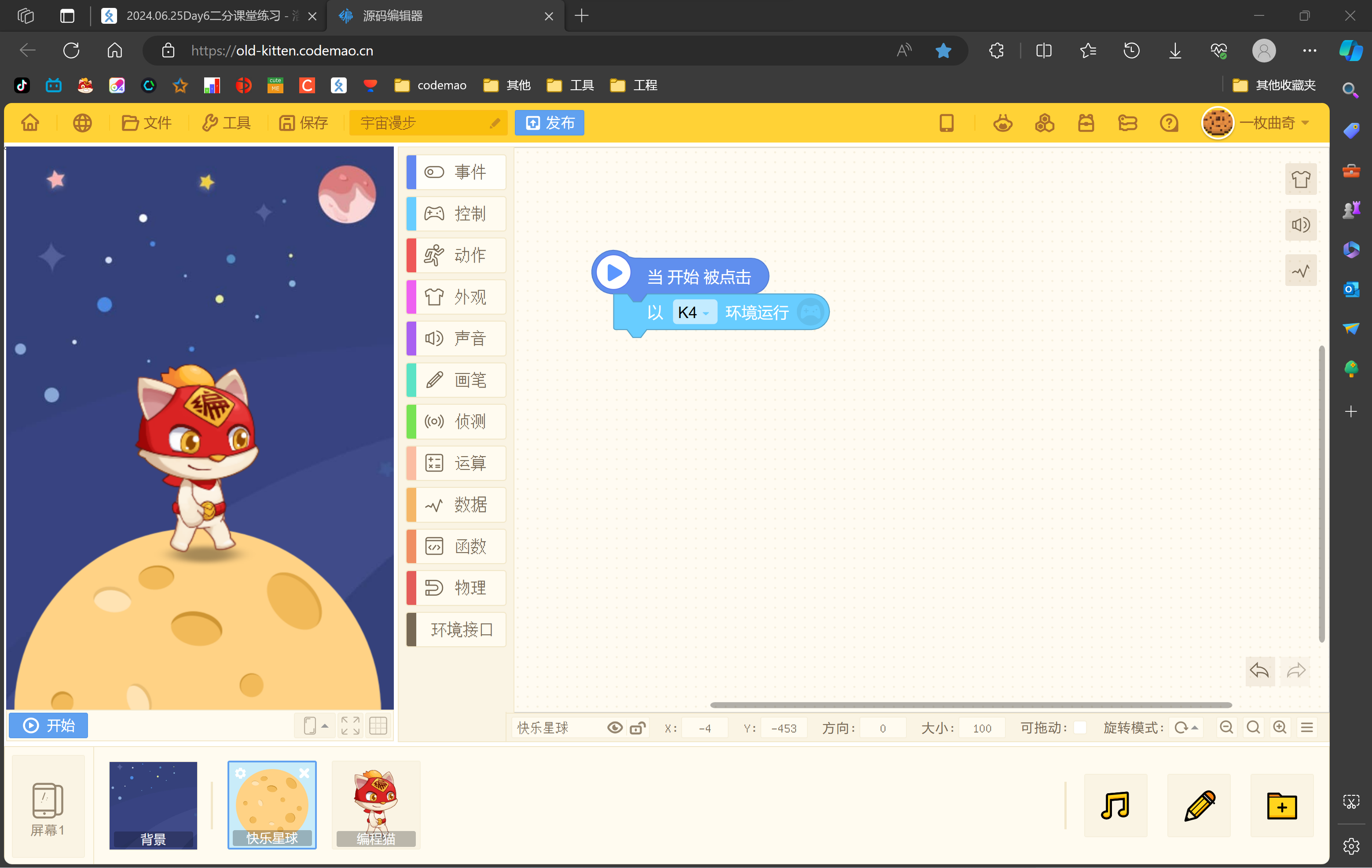This screenshot has height=868, width=1372.
Task: Toggle 快乐星球 visibility eye icon
Action: click(x=615, y=727)
